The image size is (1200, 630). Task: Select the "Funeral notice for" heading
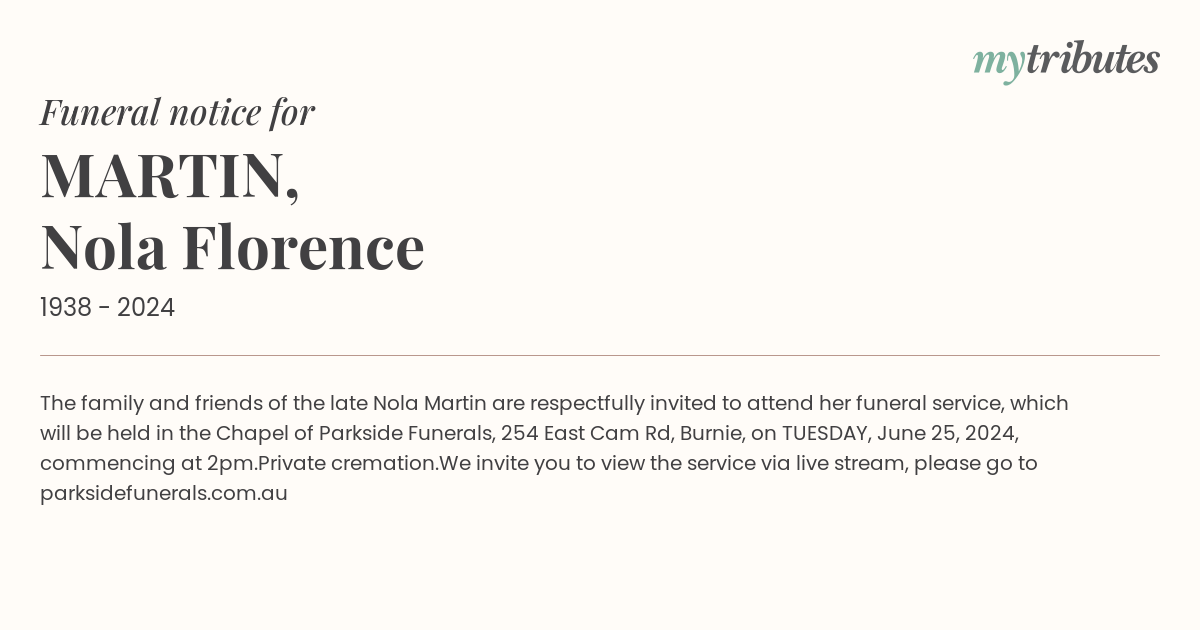tap(177, 112)
